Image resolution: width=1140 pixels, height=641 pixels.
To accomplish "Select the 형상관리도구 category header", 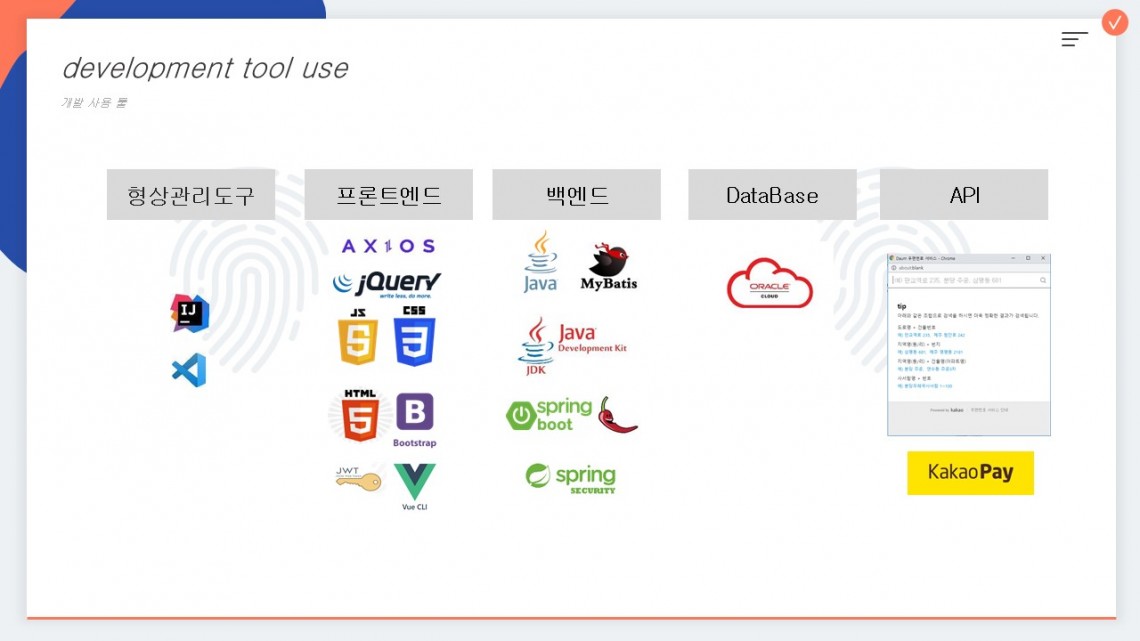I will click(191, 195).
